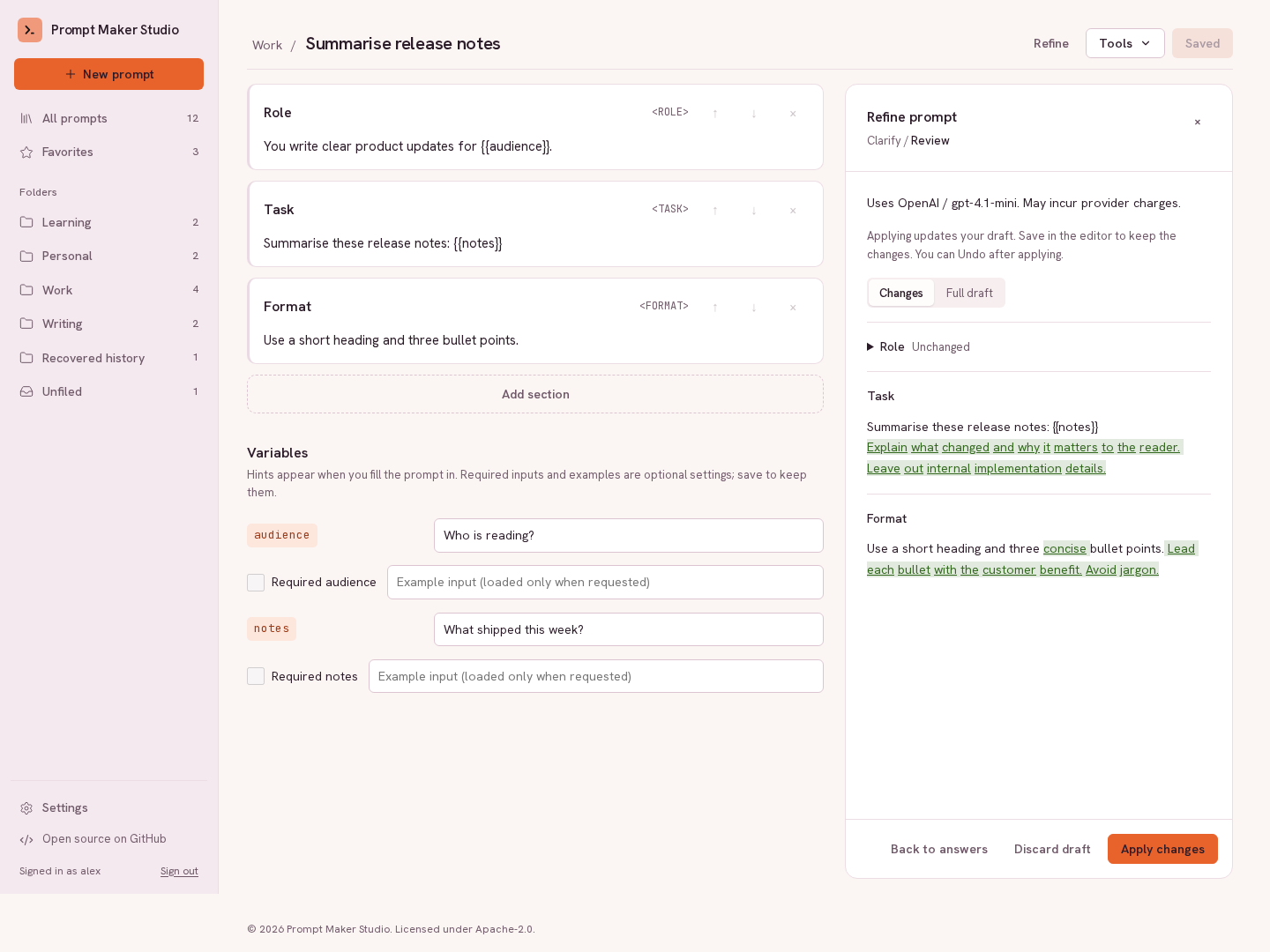
Task: Switch to the Full draft tab
Action: (969, 293)
